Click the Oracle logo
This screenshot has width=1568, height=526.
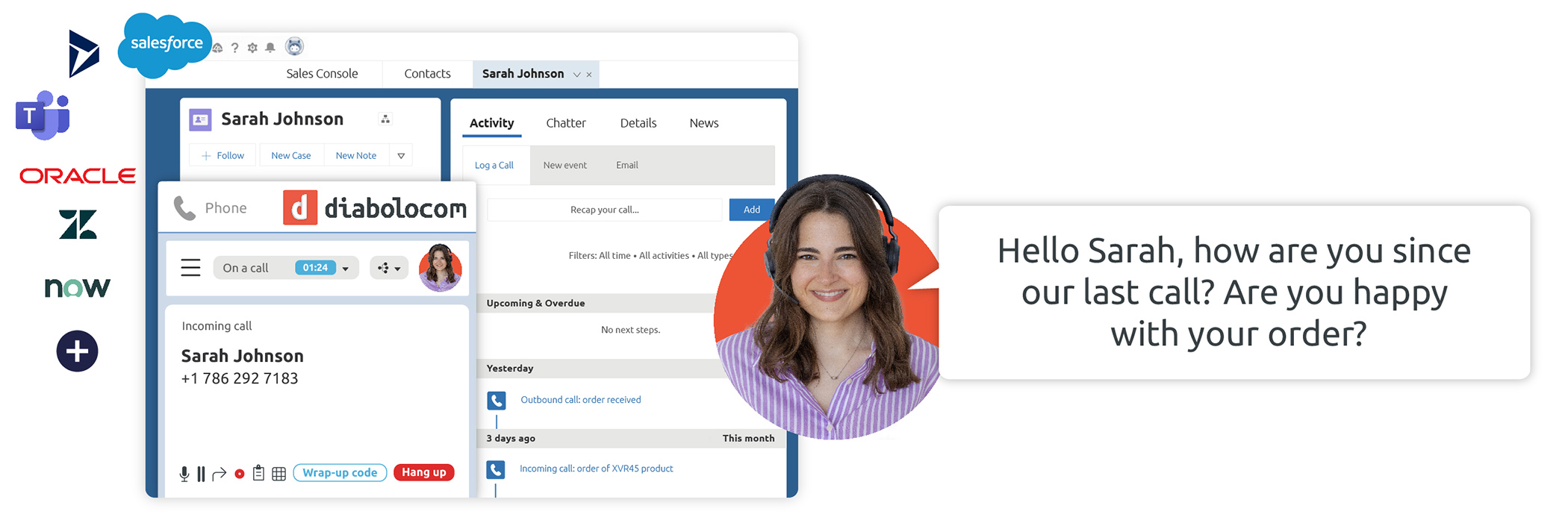(x=78, y=176)
